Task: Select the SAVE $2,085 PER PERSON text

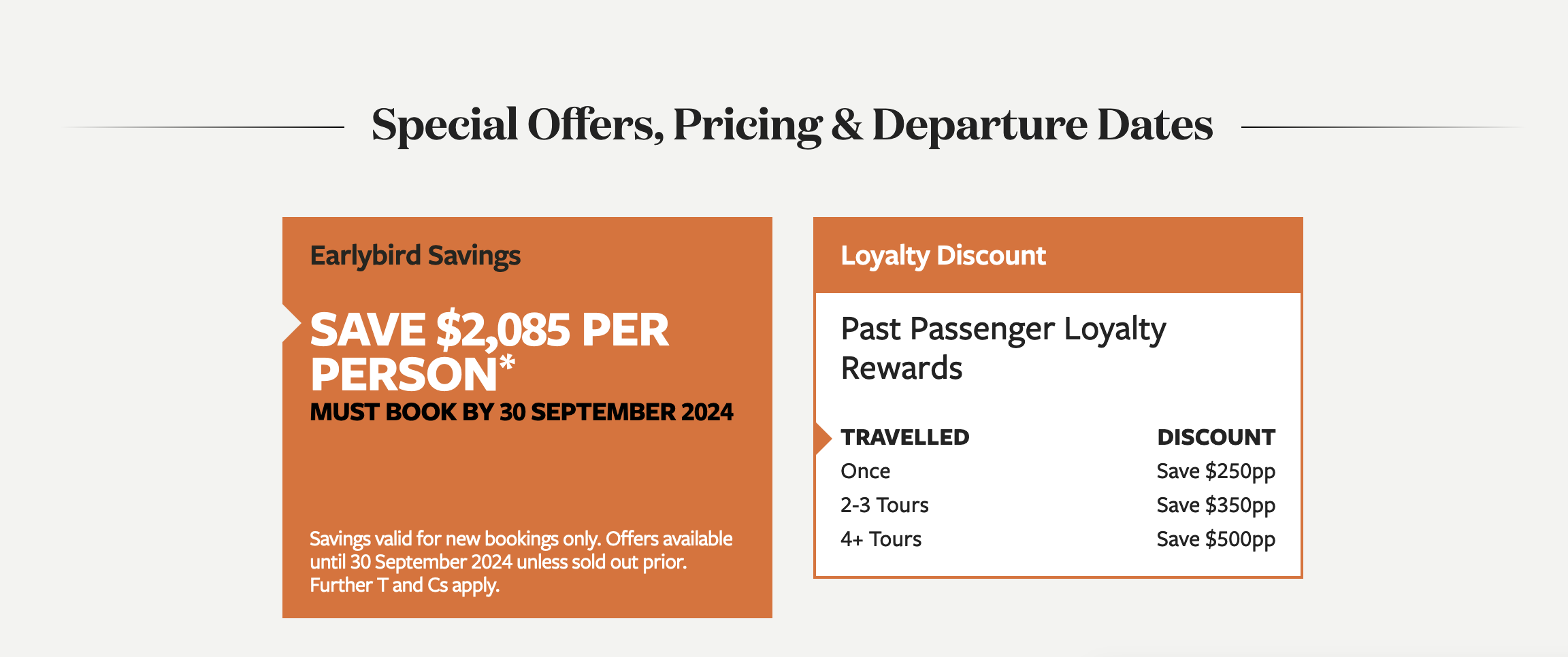Action: pyautogui.click(x=489, y=352)
